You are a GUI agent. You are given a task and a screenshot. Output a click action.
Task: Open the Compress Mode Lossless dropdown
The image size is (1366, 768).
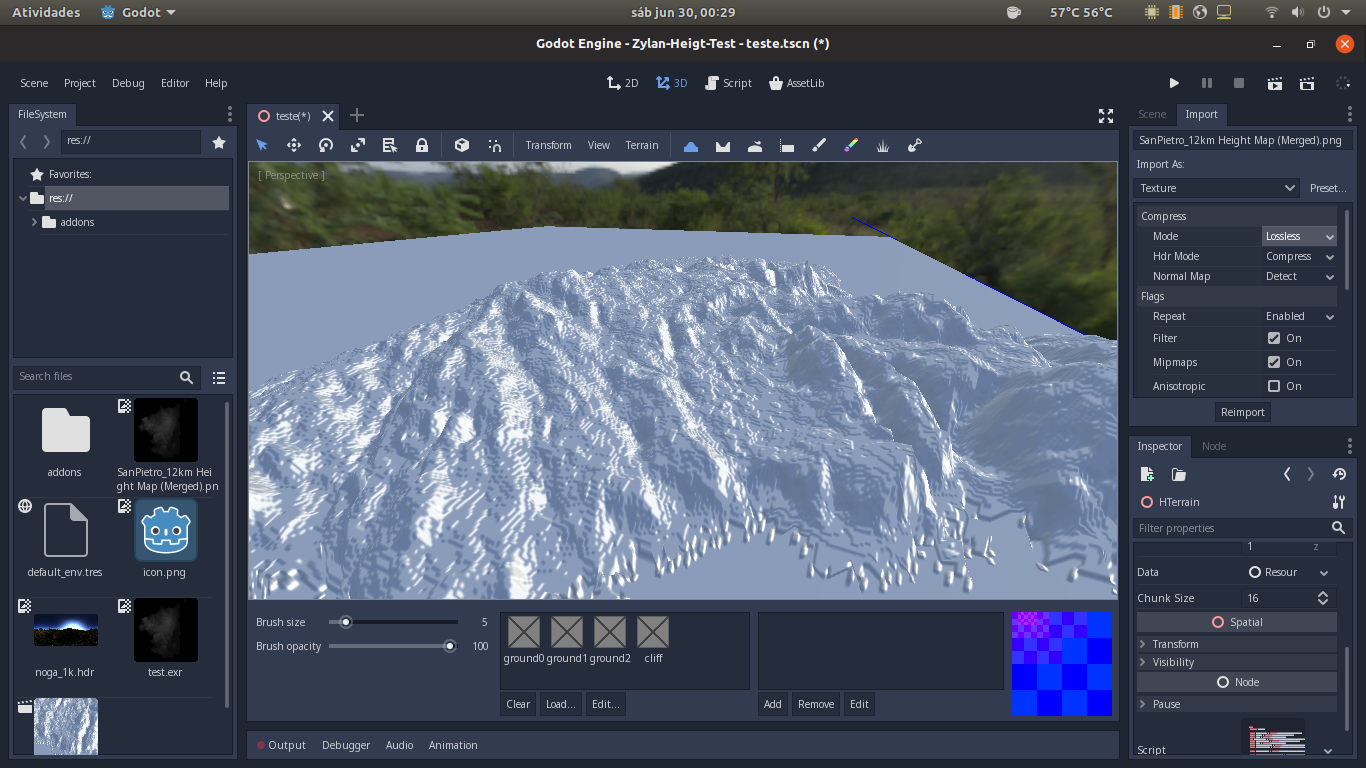pos(1299,236)
